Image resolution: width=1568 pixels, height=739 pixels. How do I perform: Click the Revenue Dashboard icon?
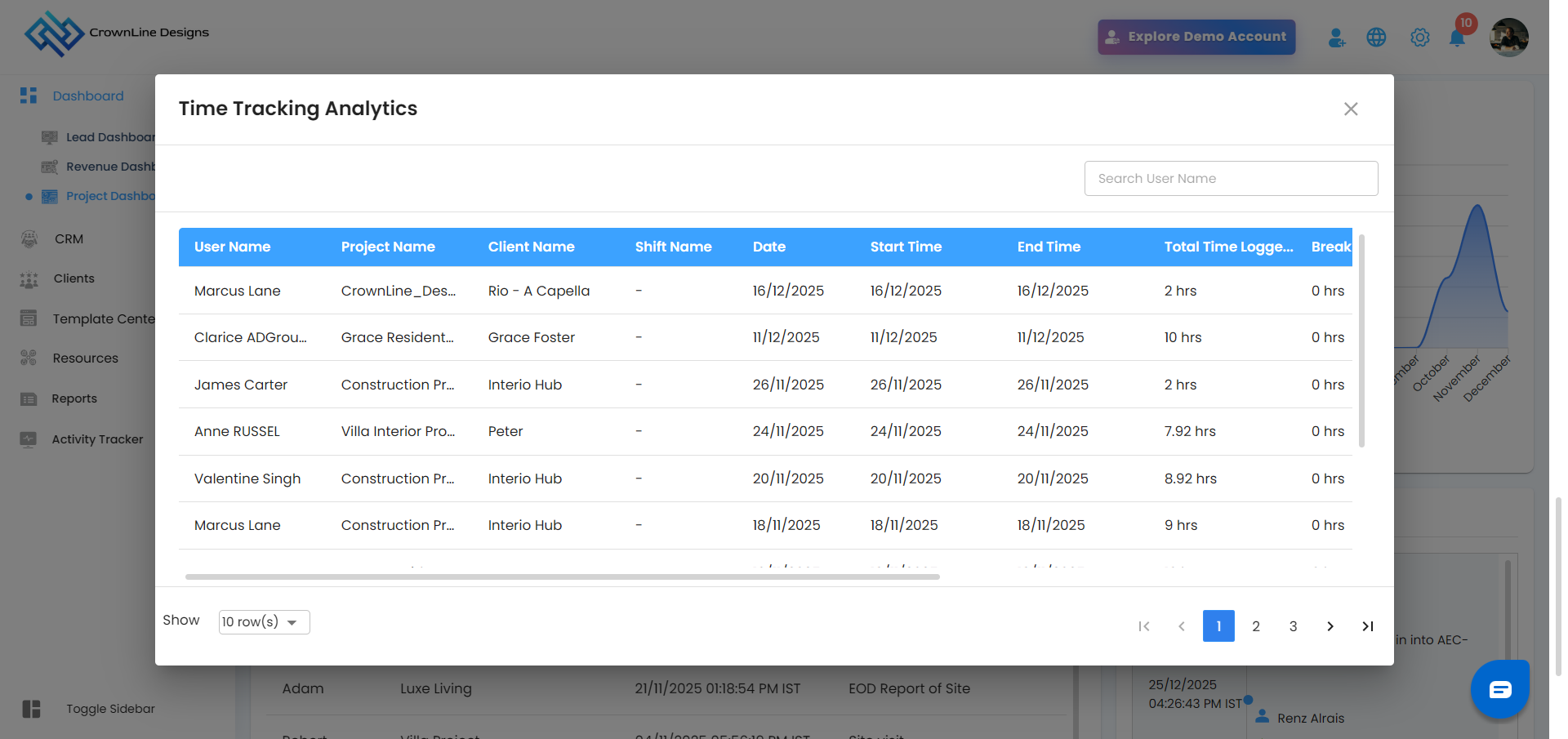click(x=50, y=167)
